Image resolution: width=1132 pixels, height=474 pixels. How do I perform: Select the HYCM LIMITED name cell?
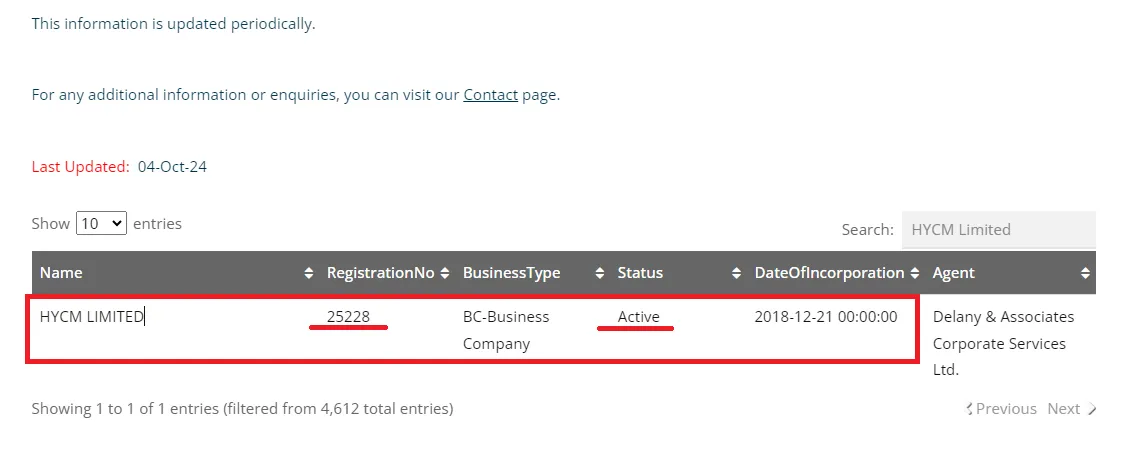(92, 317)
